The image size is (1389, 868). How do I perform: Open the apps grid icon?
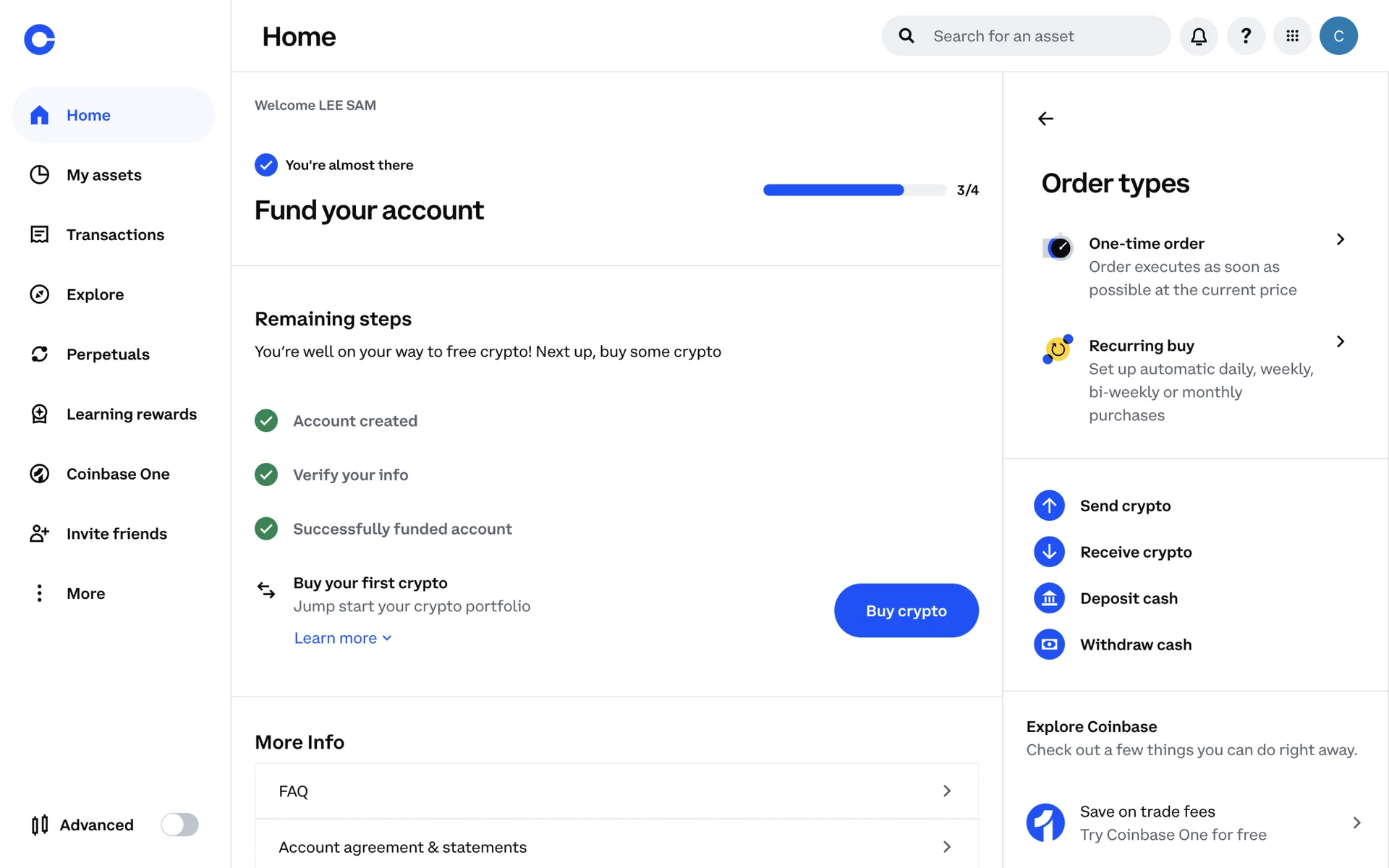(1293, 36)
